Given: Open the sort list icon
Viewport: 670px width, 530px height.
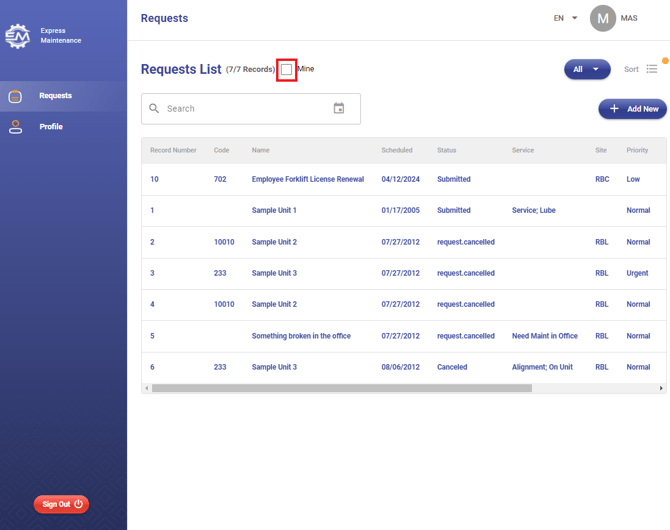Looking at the screenshot, I should 652,69.
